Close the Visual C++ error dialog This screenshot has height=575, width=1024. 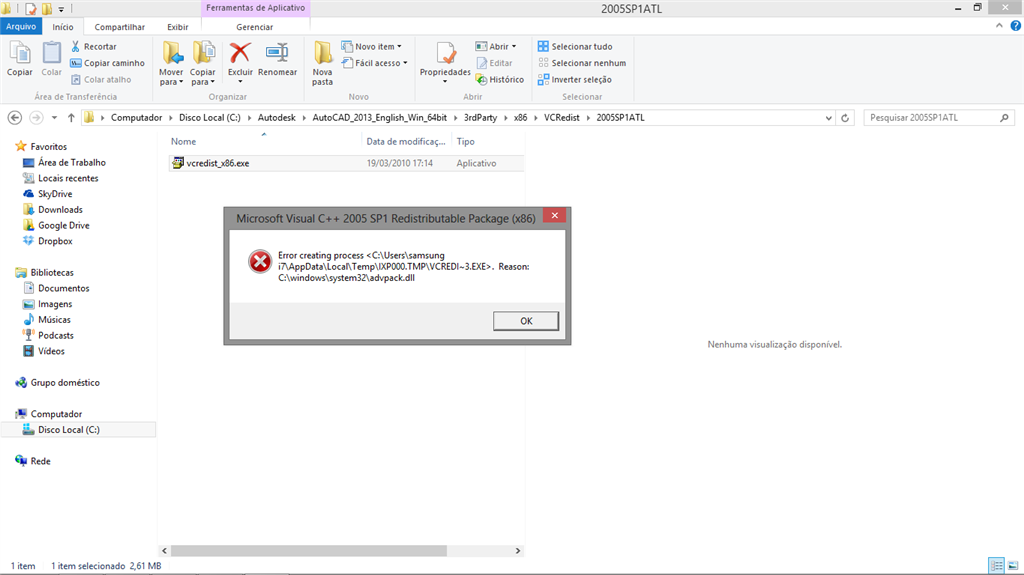[554, 216]
